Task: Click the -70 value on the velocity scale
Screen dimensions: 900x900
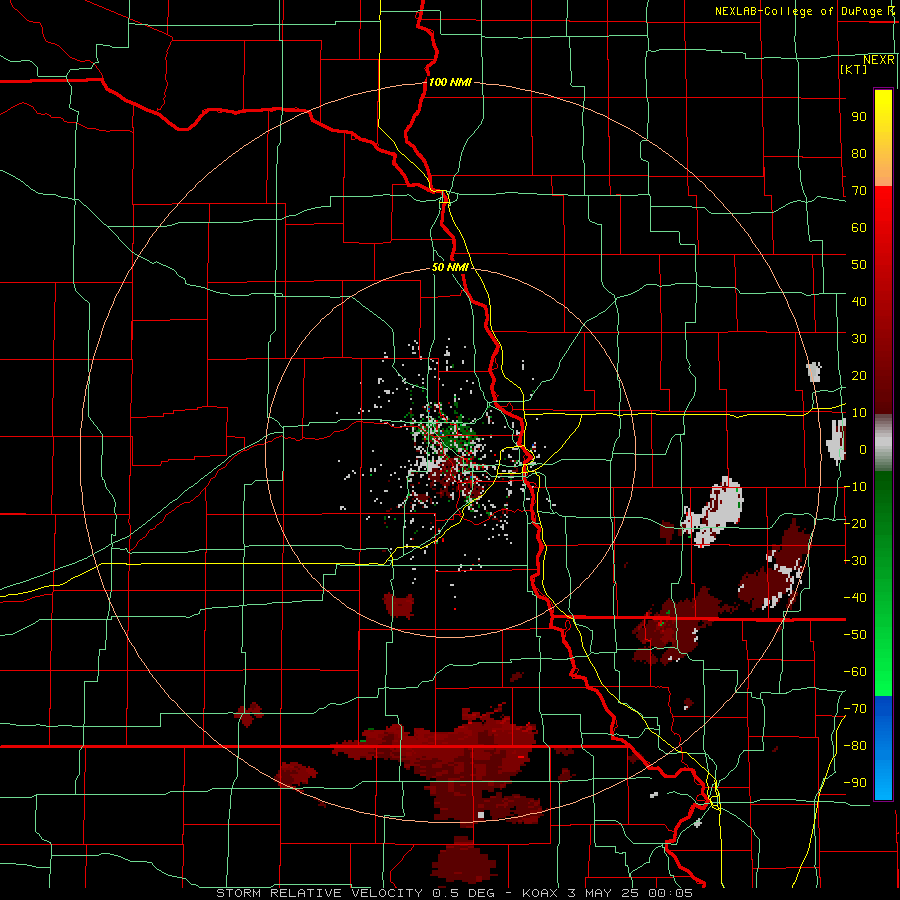Action: click(855, 709)
